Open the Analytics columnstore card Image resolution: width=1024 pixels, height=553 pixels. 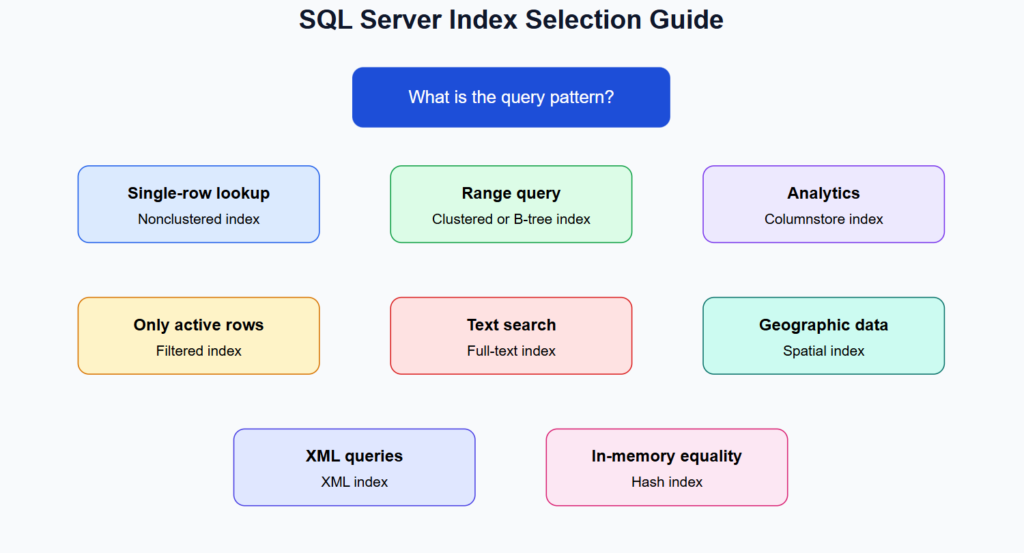824,204
